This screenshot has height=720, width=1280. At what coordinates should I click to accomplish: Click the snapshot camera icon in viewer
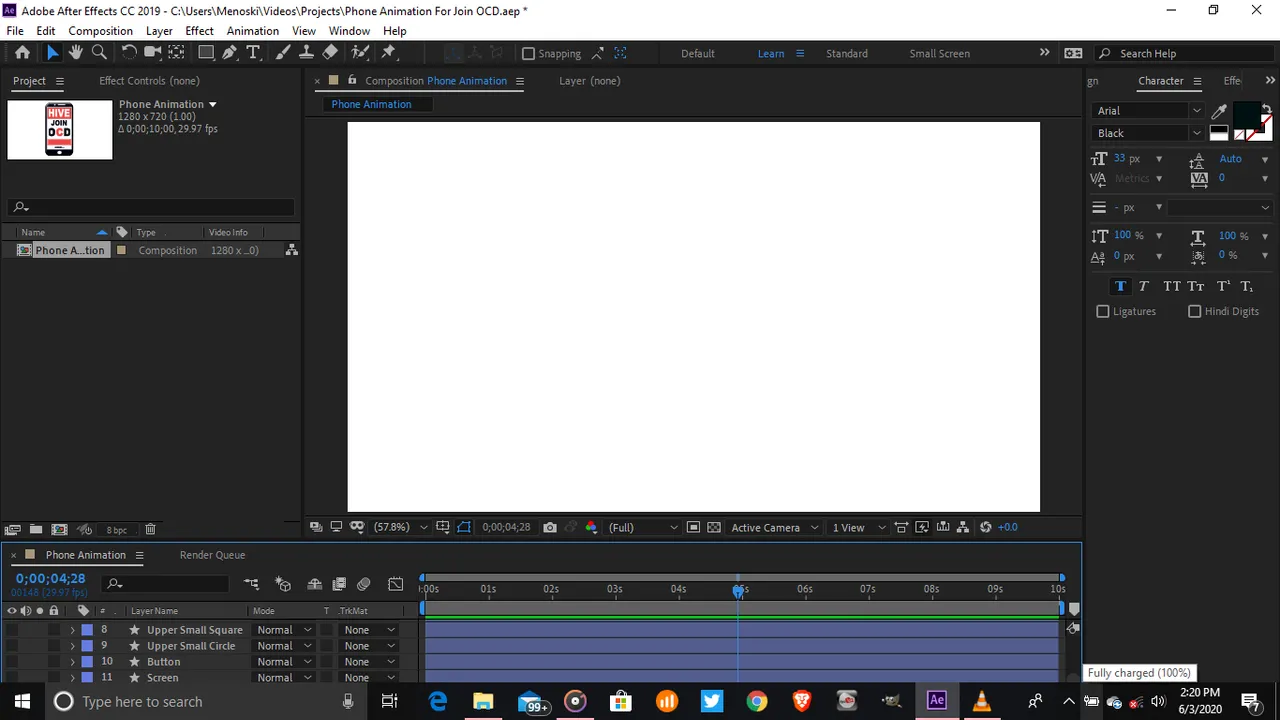550,527
